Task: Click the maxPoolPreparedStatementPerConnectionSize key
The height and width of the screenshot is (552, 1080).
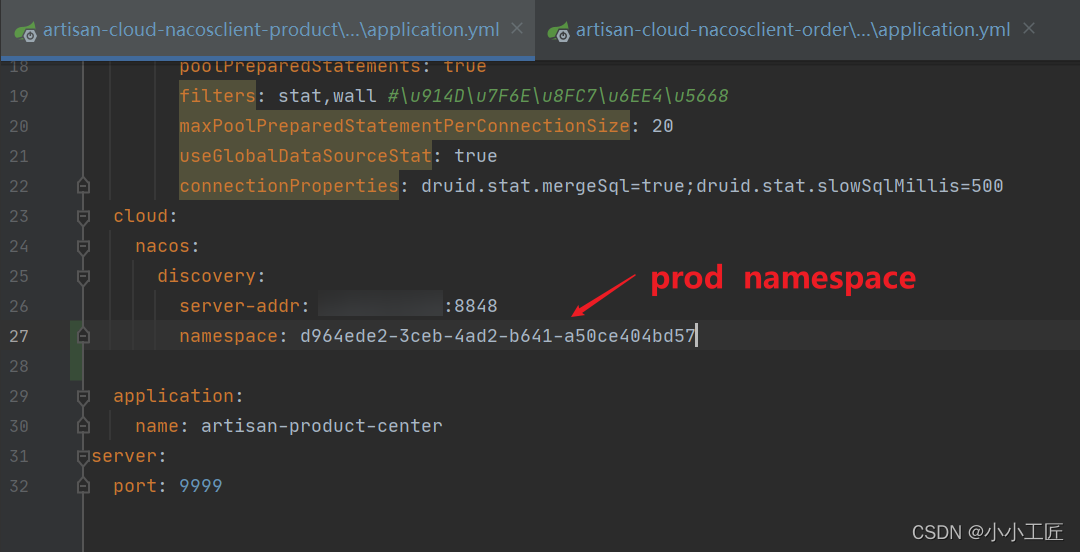Action: pyautogui.click(x=404, y=126)
